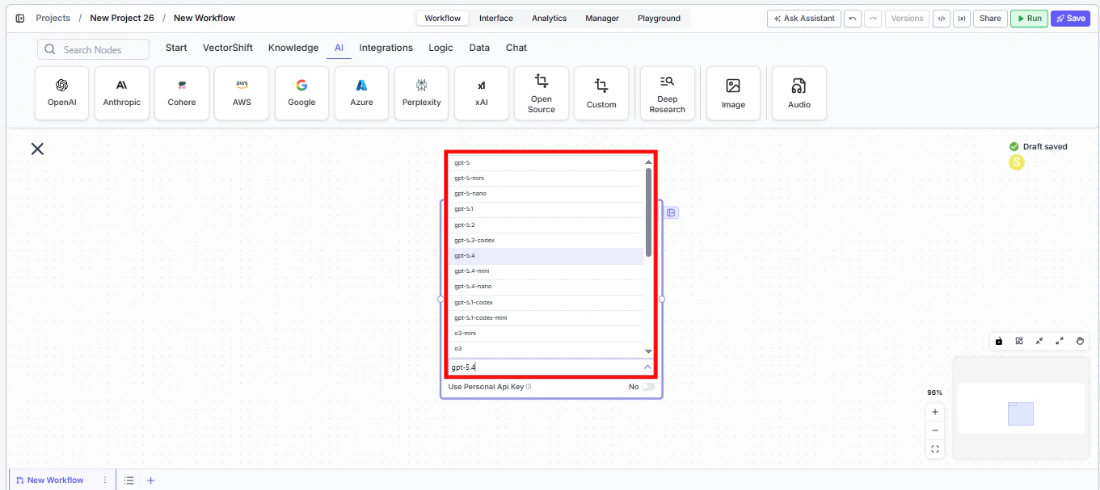This screenshot has height=490, width=1100.
Task: Open the Playground tab
Action: pos(659,18)
